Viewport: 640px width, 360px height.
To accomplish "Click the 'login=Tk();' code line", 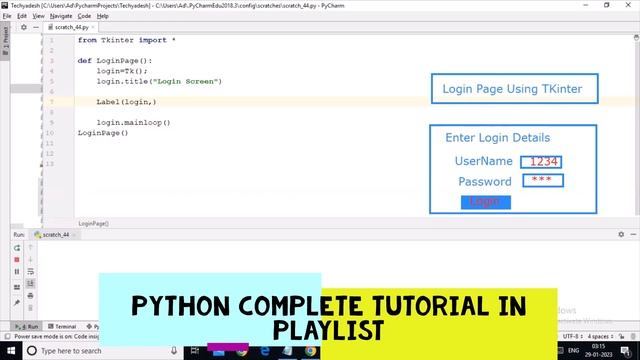I will [x=122, y=71].
